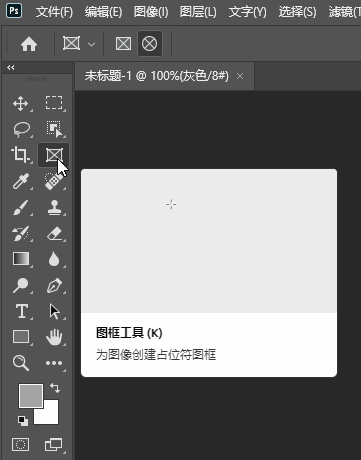The image size is (361, 460).
Task: Open the 文件(F) menu
Action: [x=54, y=12]
